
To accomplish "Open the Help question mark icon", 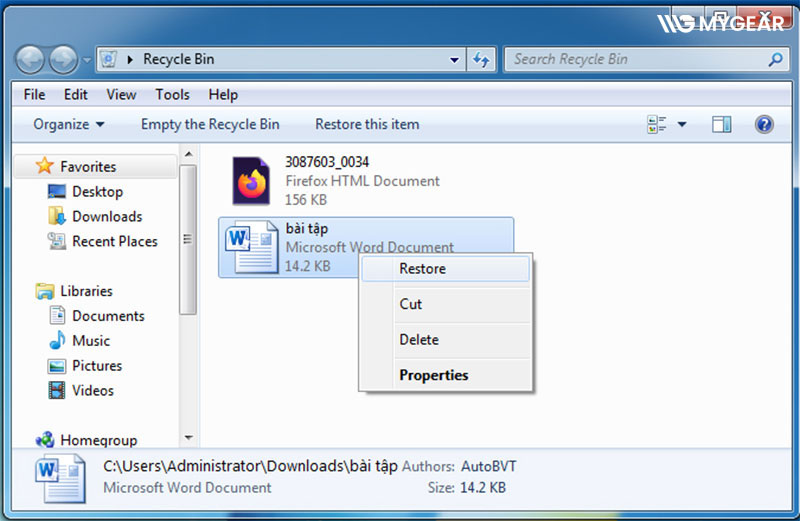I will coord(764,125).
